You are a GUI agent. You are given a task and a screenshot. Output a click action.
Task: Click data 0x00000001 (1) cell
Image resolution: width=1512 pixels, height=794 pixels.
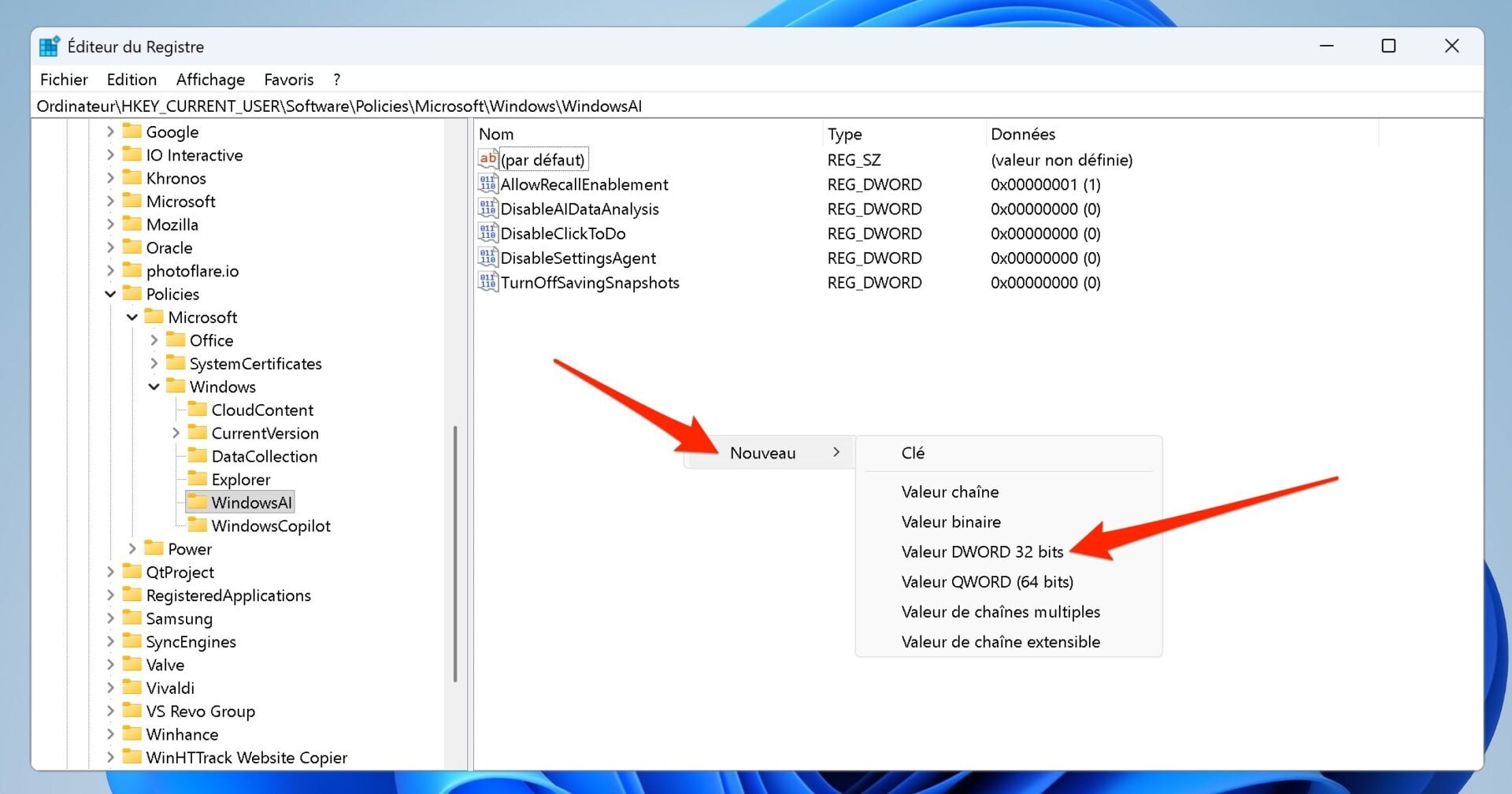pyautogui.click(x=1045, y=184)
